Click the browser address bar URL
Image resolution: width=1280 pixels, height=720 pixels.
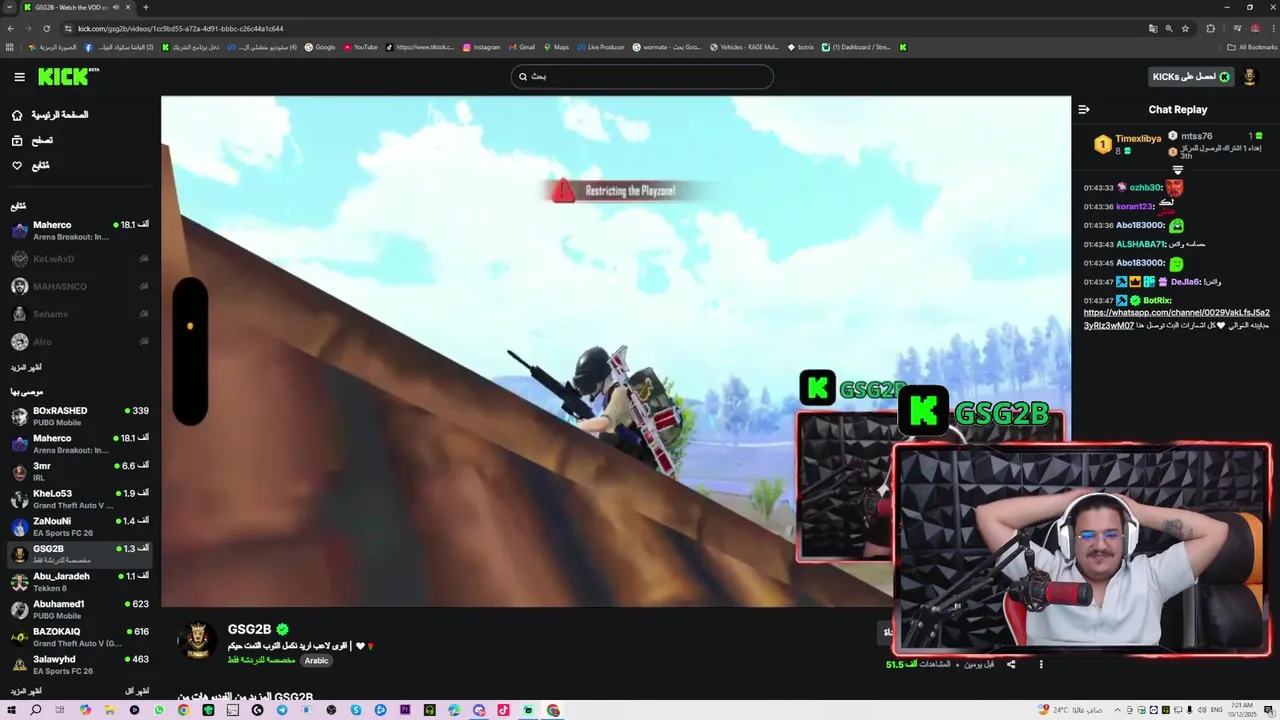point(180,29)
